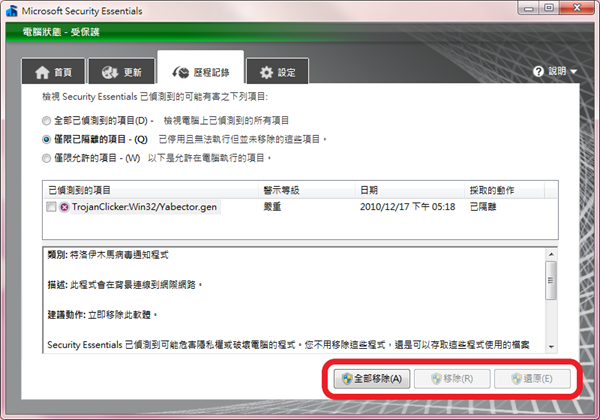This screenshot has width=600, height=420.
Task: Click the 移除(R) button
Action: click(452, 379)
